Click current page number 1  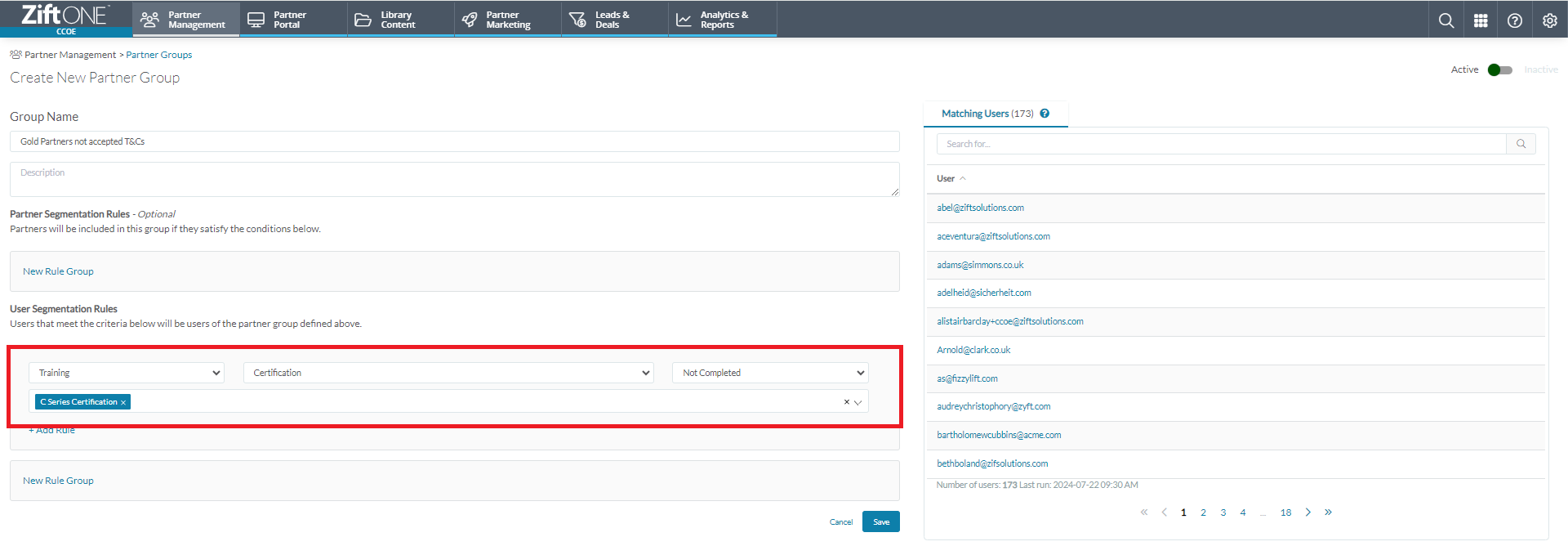1183,512
